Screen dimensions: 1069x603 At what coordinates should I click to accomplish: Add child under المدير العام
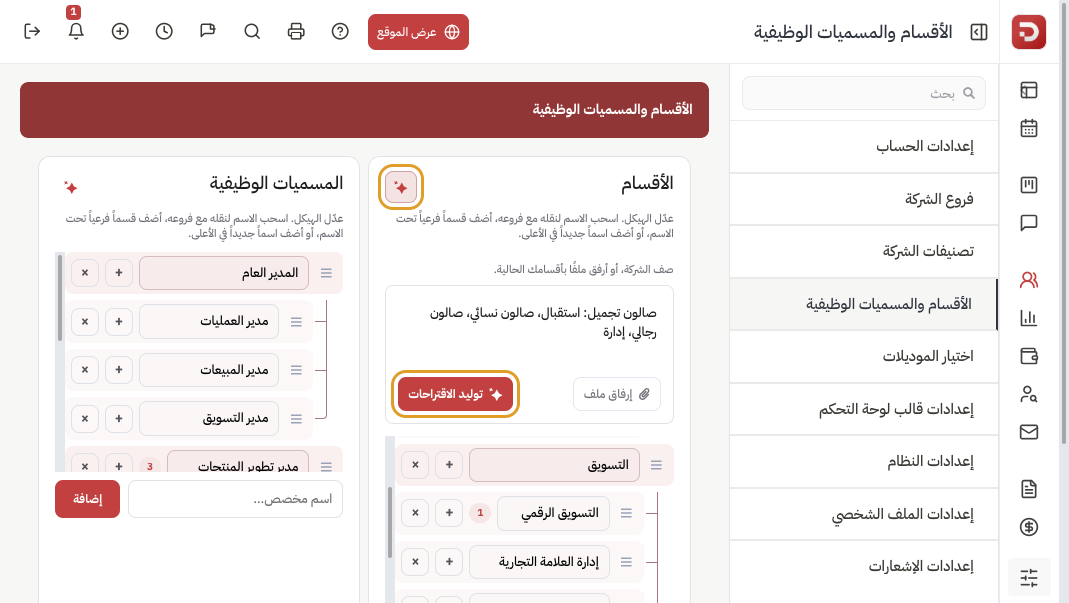click(119, 273)
